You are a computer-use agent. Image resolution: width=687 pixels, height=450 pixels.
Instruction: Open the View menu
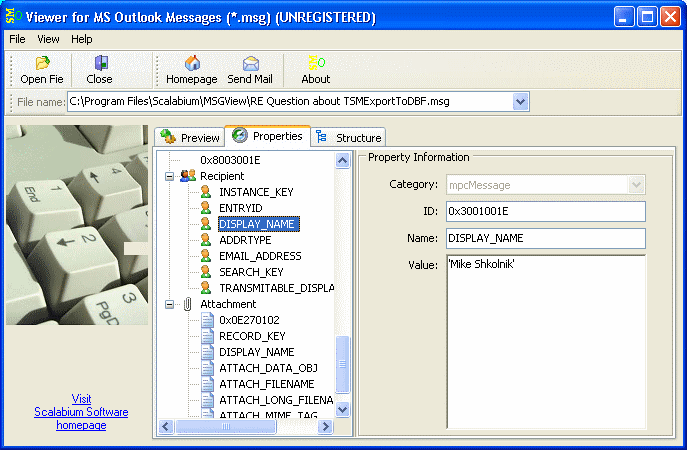[x=48, y=39]
